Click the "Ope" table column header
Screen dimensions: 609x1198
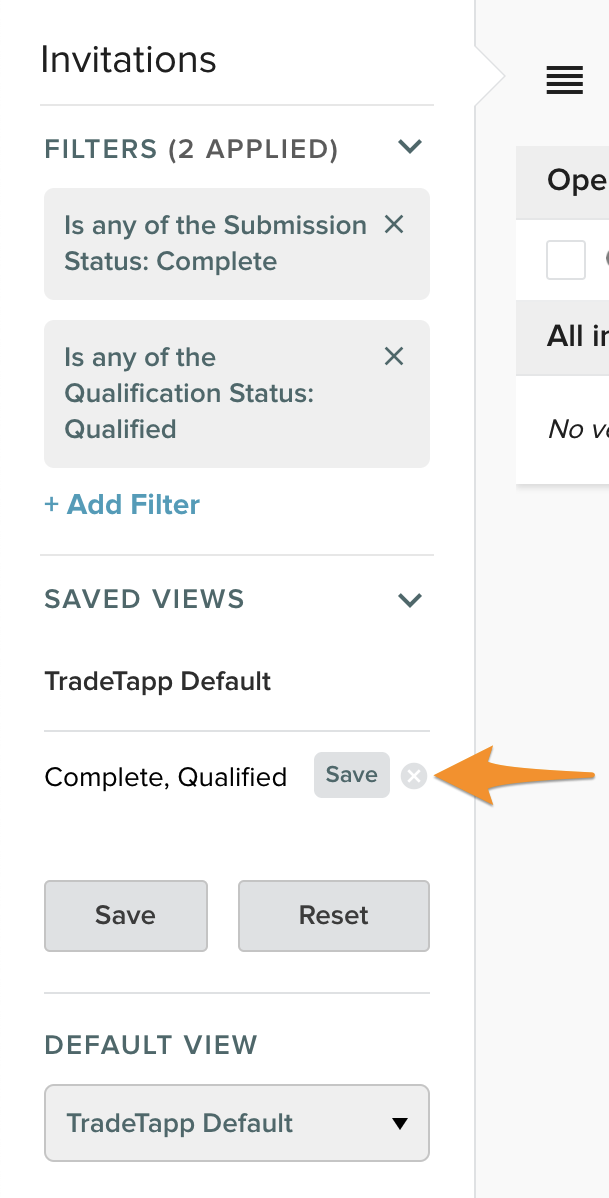click(576, 180)
